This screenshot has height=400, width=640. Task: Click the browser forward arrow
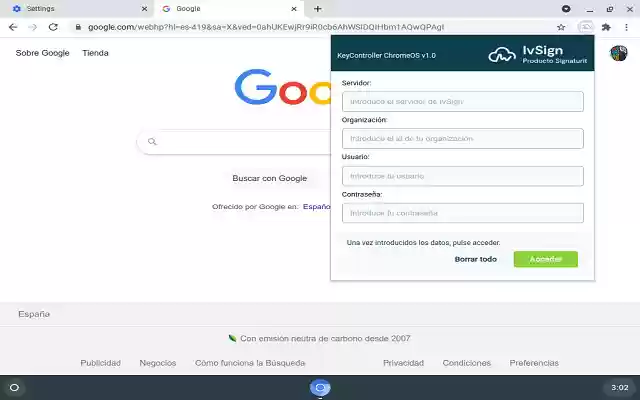coord(33,27)
